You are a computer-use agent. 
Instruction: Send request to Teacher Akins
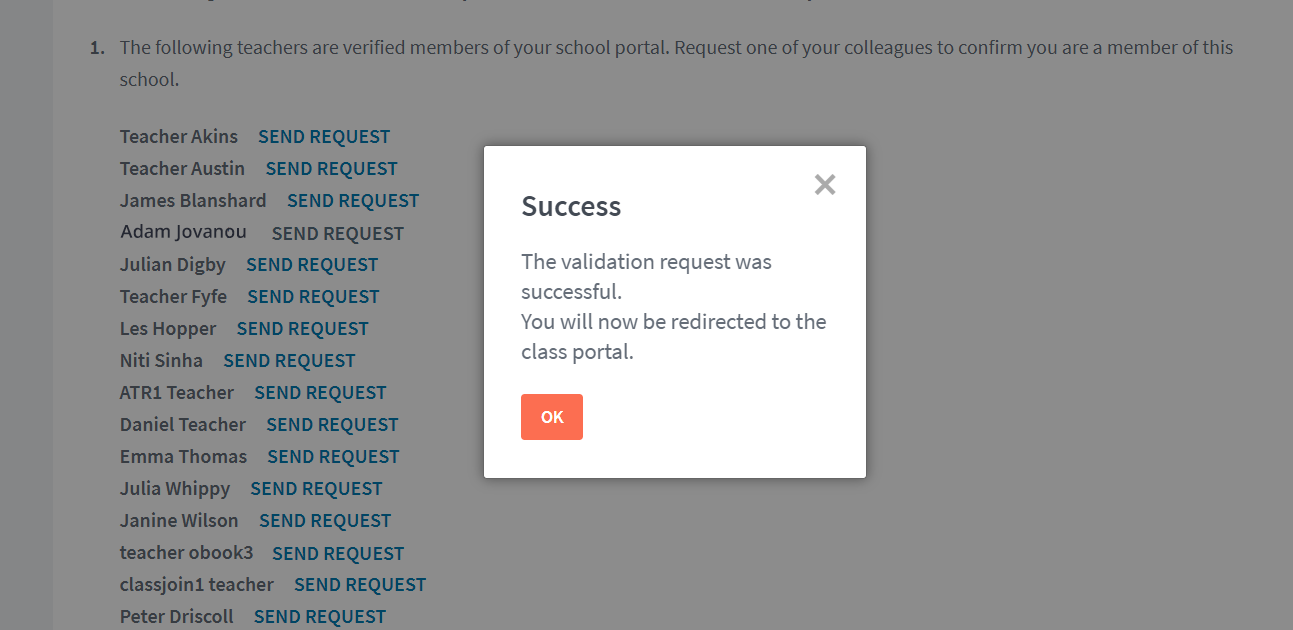click(x=324, y=137)
